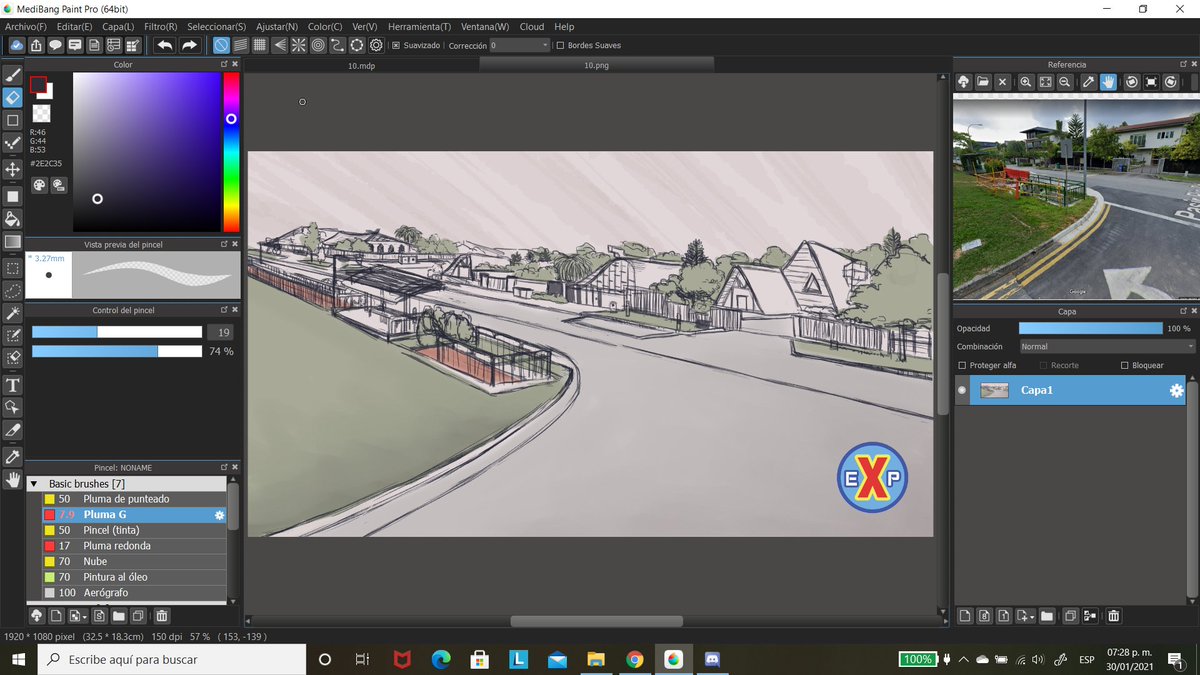This screenshot has height=675, width=1200.
Task: Select the Magic Wand tool
Action: (13, 313)
